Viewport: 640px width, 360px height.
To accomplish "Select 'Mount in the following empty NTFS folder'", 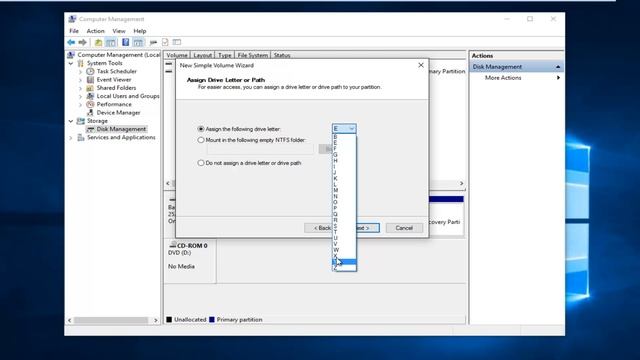I will 200,140.
